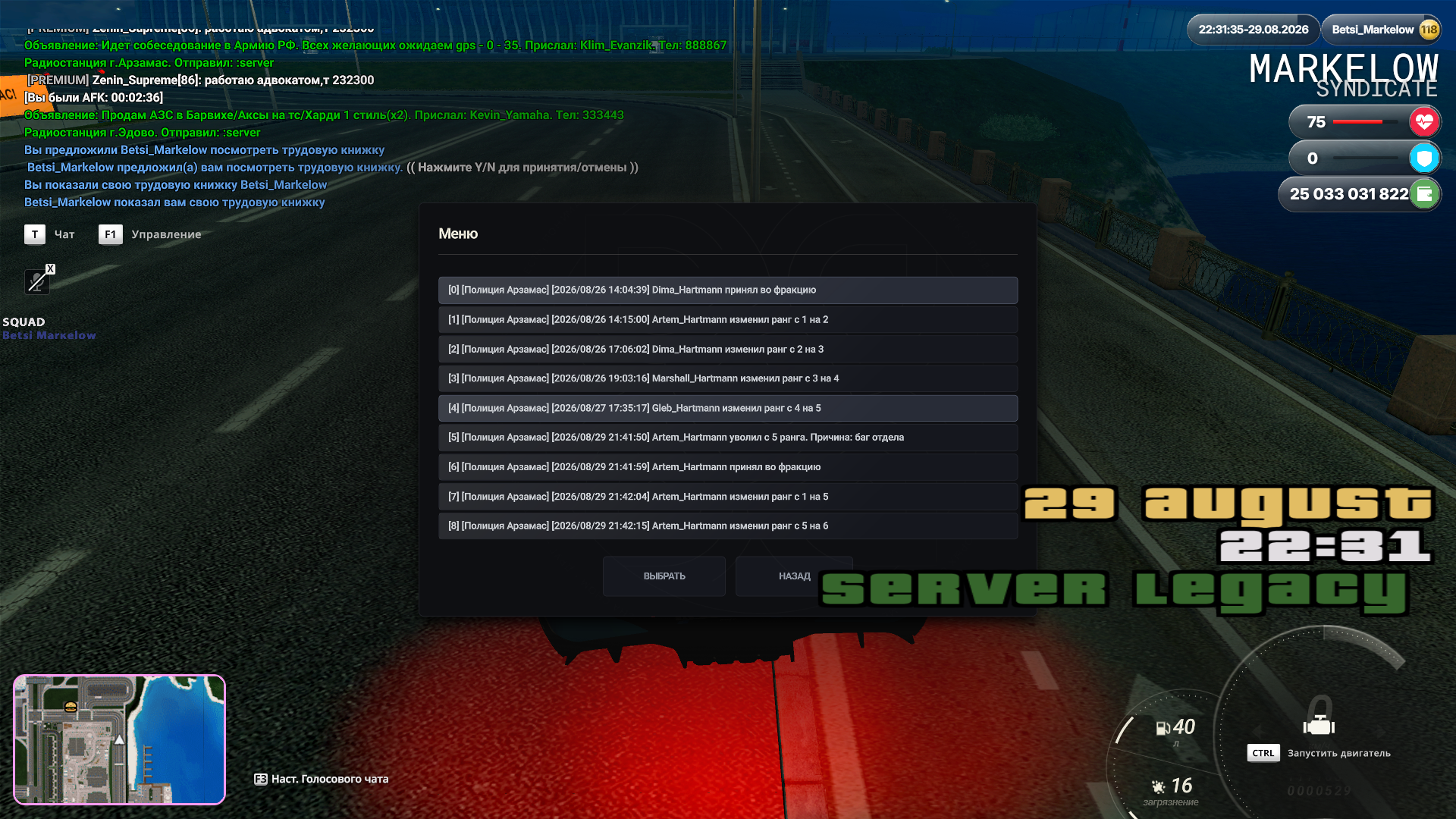Select record [3] Marshall_Hartmann rank 3 to 4

(x=728, y=378)
